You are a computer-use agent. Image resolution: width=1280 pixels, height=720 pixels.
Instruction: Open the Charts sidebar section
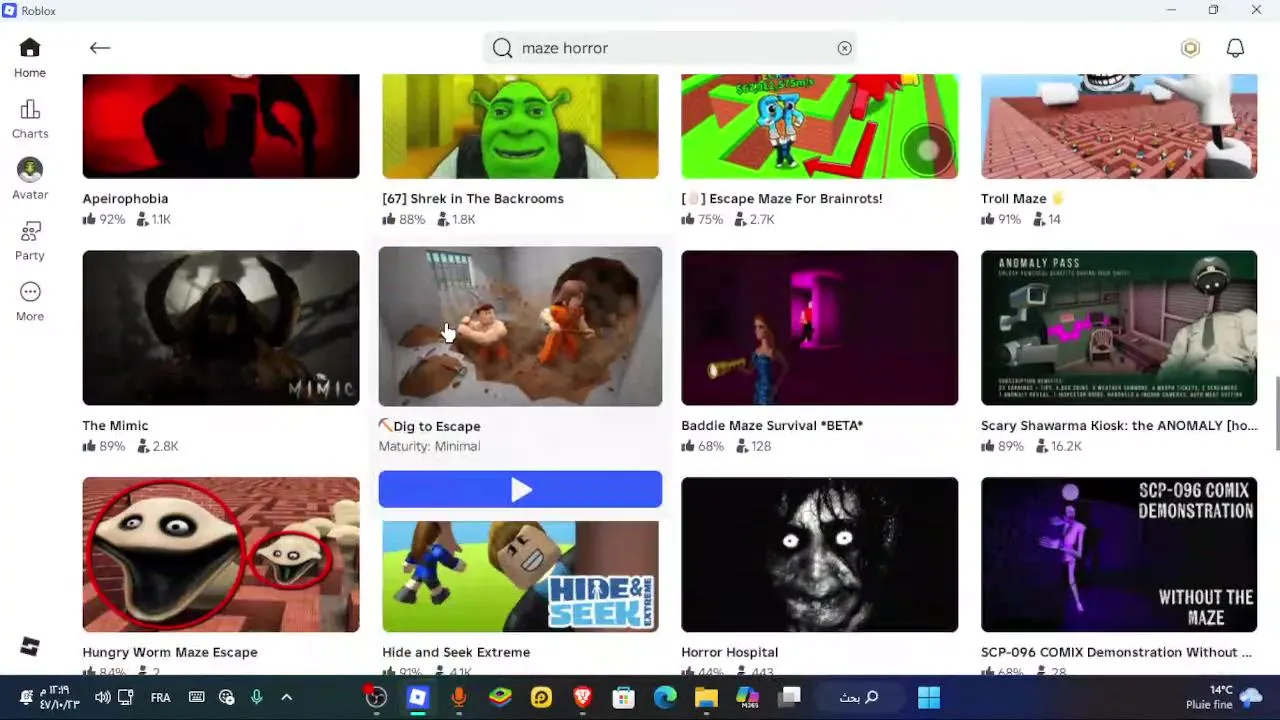coord(30,119)
